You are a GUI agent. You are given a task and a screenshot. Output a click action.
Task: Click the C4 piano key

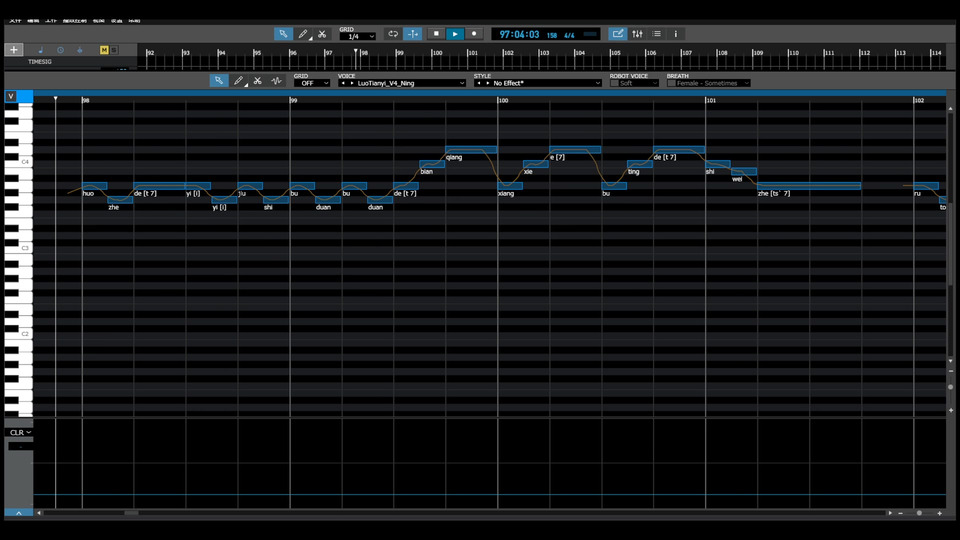[x=19, y=162]
